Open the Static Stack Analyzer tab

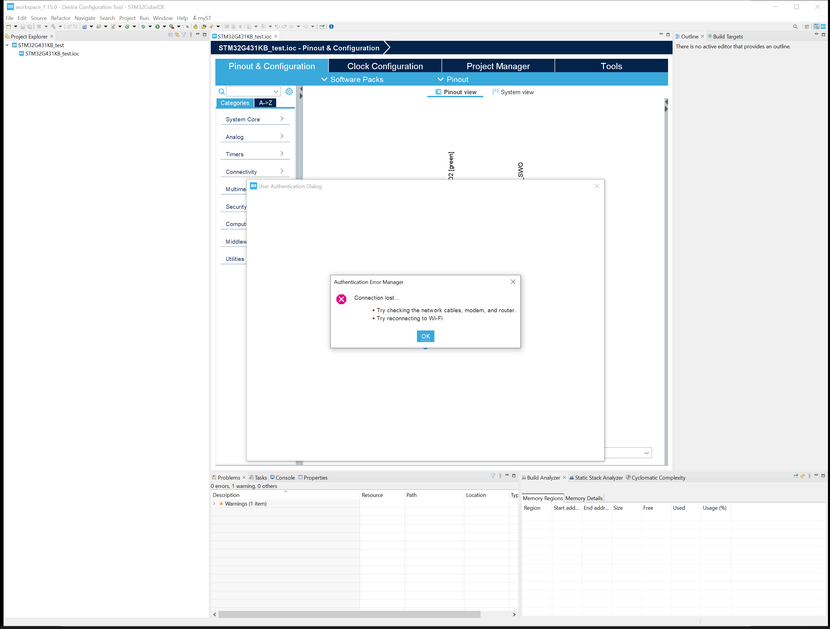(x=596, y=478)
